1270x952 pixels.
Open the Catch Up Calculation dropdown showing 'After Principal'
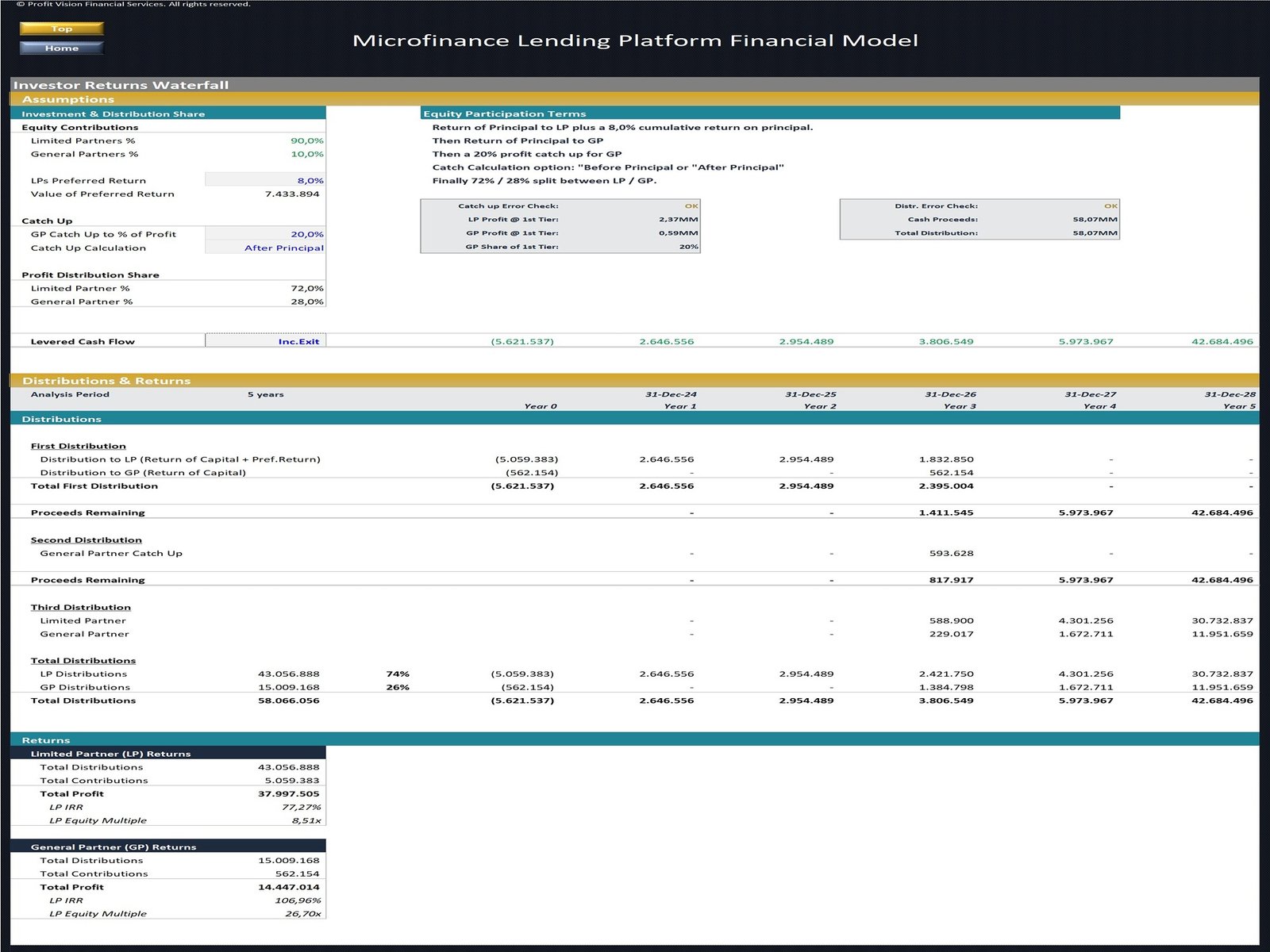(x=283, y=248)
